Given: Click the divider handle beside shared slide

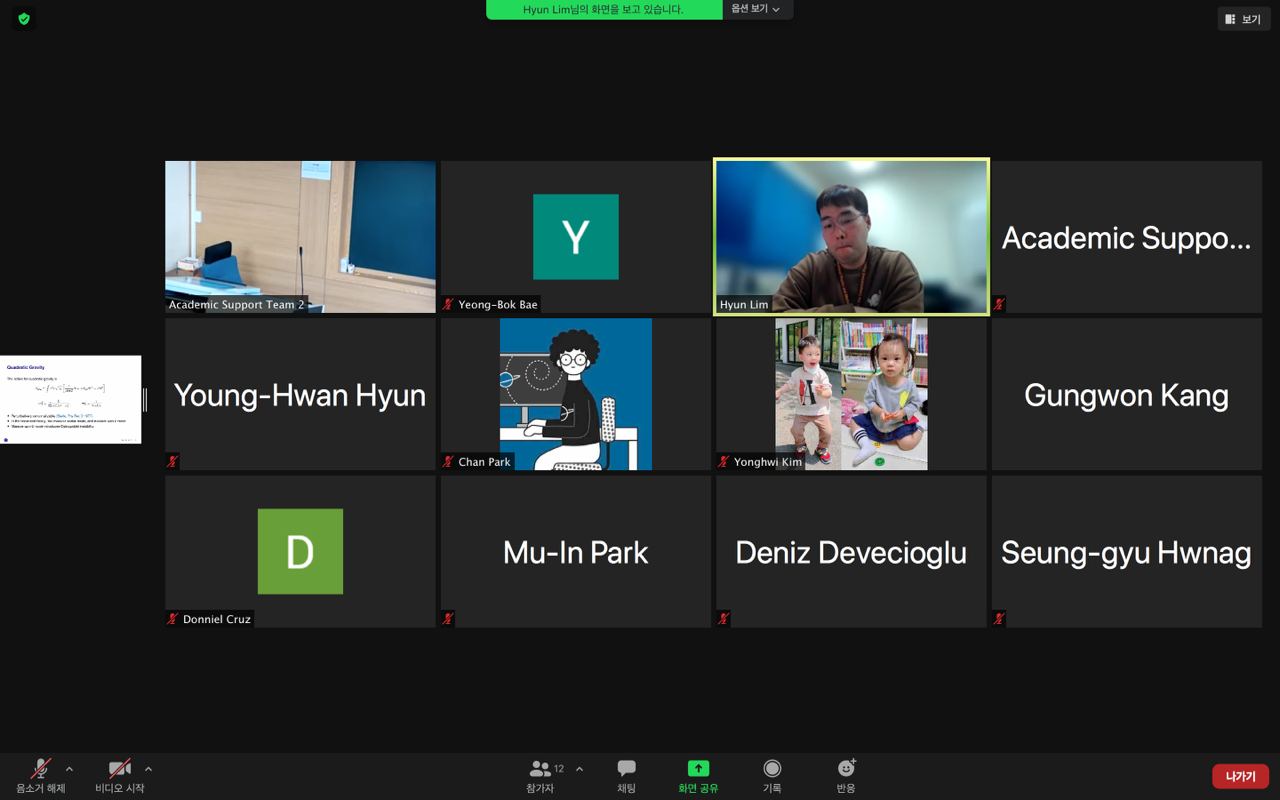Looking at the screenshot, I should pos(145,400).
